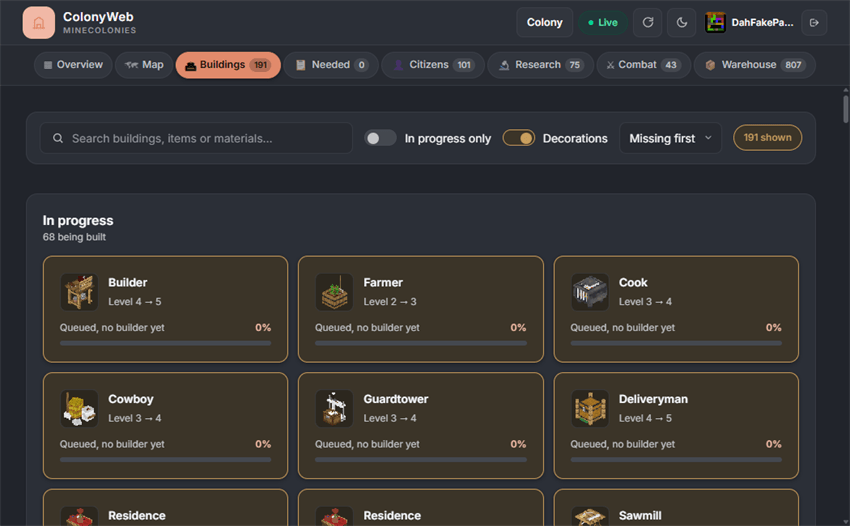Click the Overview tab grid icon
Viewport: 850px width, 526px height.
pyautogui.click(x=48, y=65)
